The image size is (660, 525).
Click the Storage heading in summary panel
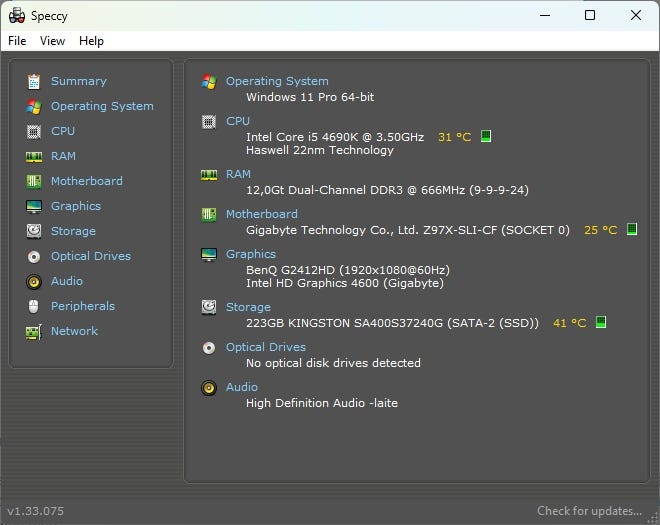[248, 307]
